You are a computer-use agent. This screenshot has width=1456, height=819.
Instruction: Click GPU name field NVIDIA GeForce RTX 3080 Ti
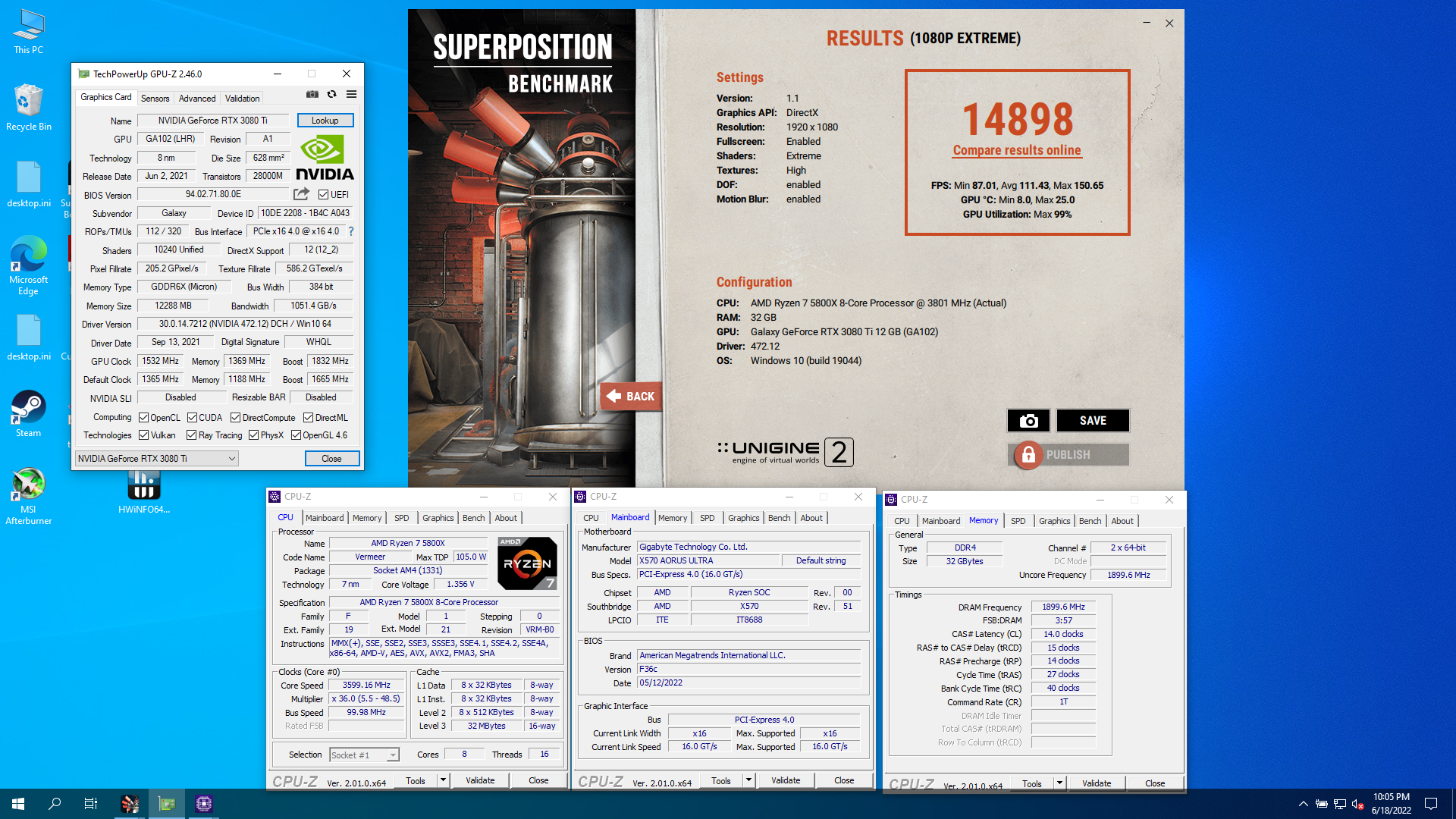click(212, 121)
